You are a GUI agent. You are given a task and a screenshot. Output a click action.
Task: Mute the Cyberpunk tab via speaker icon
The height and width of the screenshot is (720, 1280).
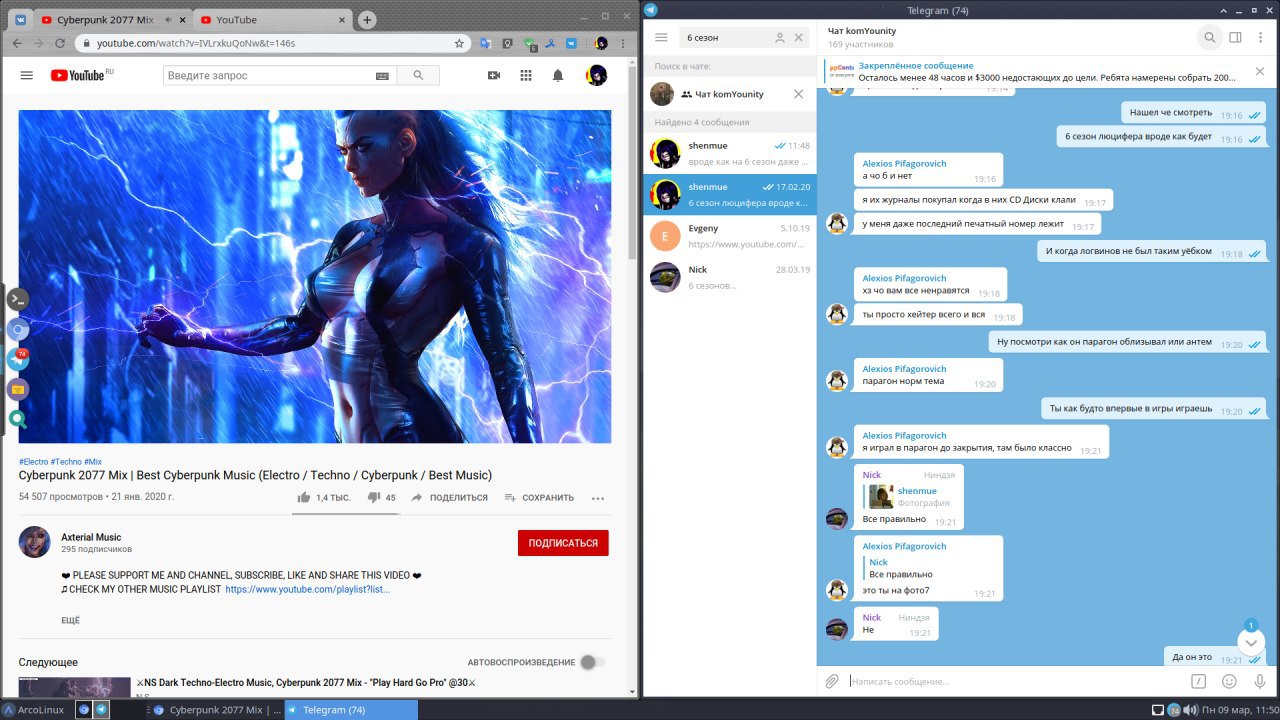click(166, 20)
